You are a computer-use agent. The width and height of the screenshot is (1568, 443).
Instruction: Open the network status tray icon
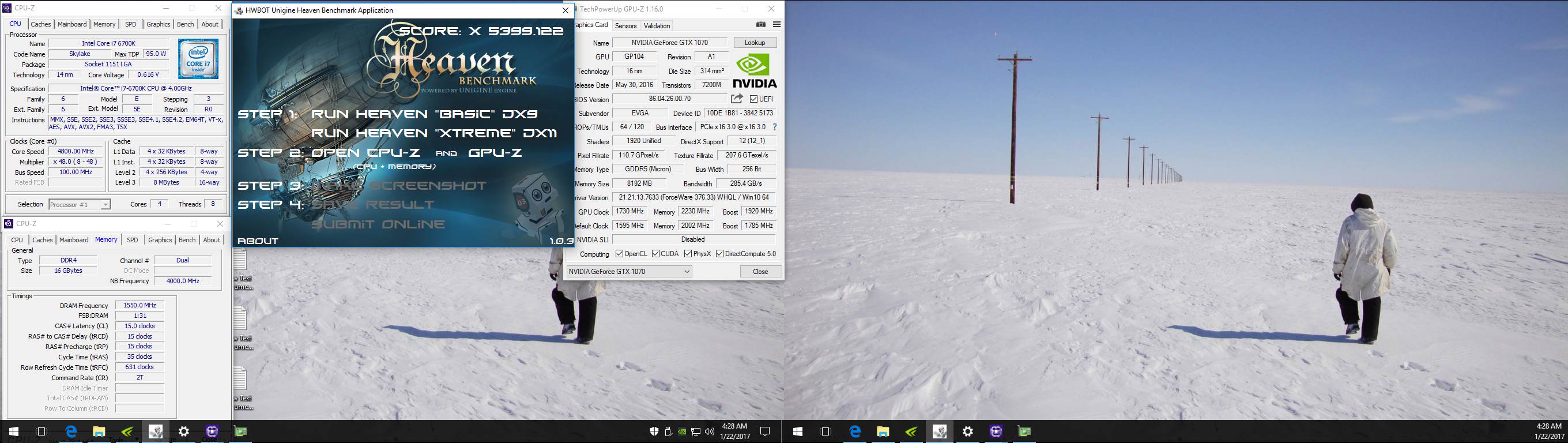696,431
